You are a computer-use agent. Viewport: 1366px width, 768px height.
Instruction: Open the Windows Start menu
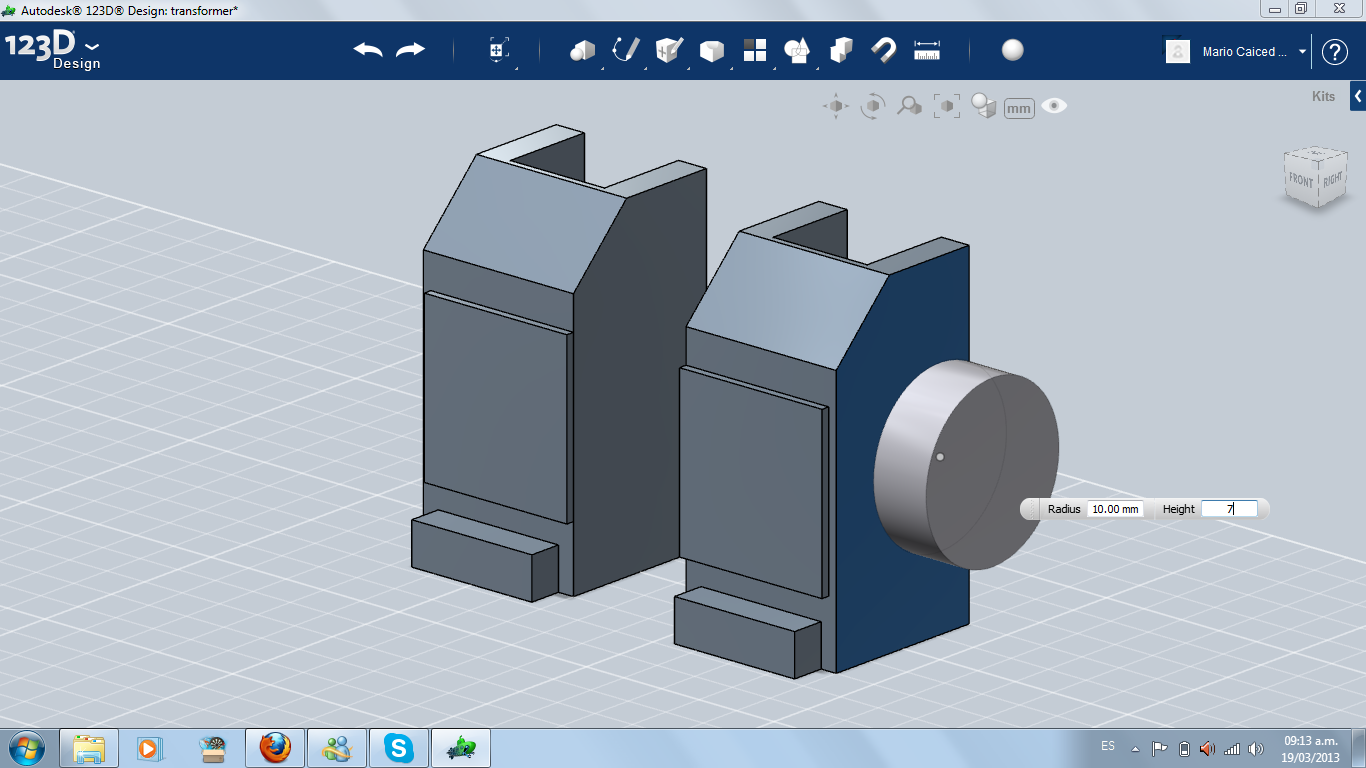click(x=25, y=747)
